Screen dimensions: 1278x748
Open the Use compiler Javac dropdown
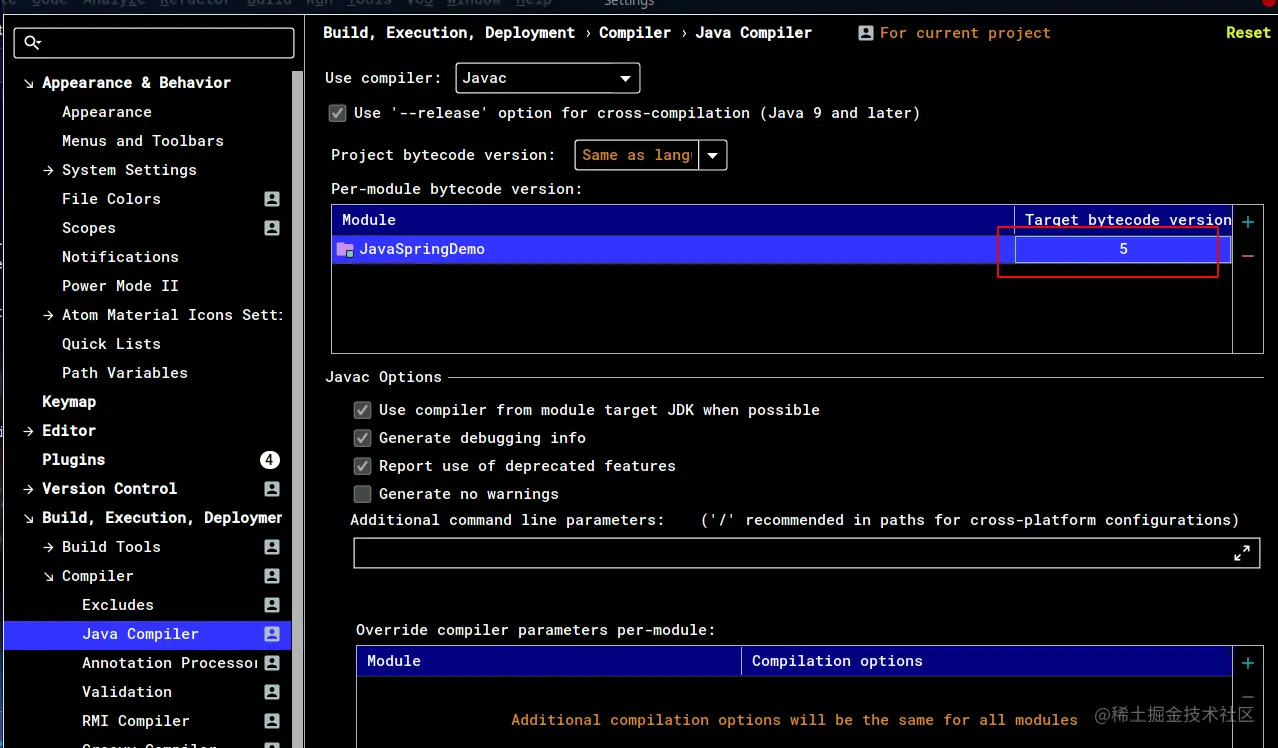point(548,78)
